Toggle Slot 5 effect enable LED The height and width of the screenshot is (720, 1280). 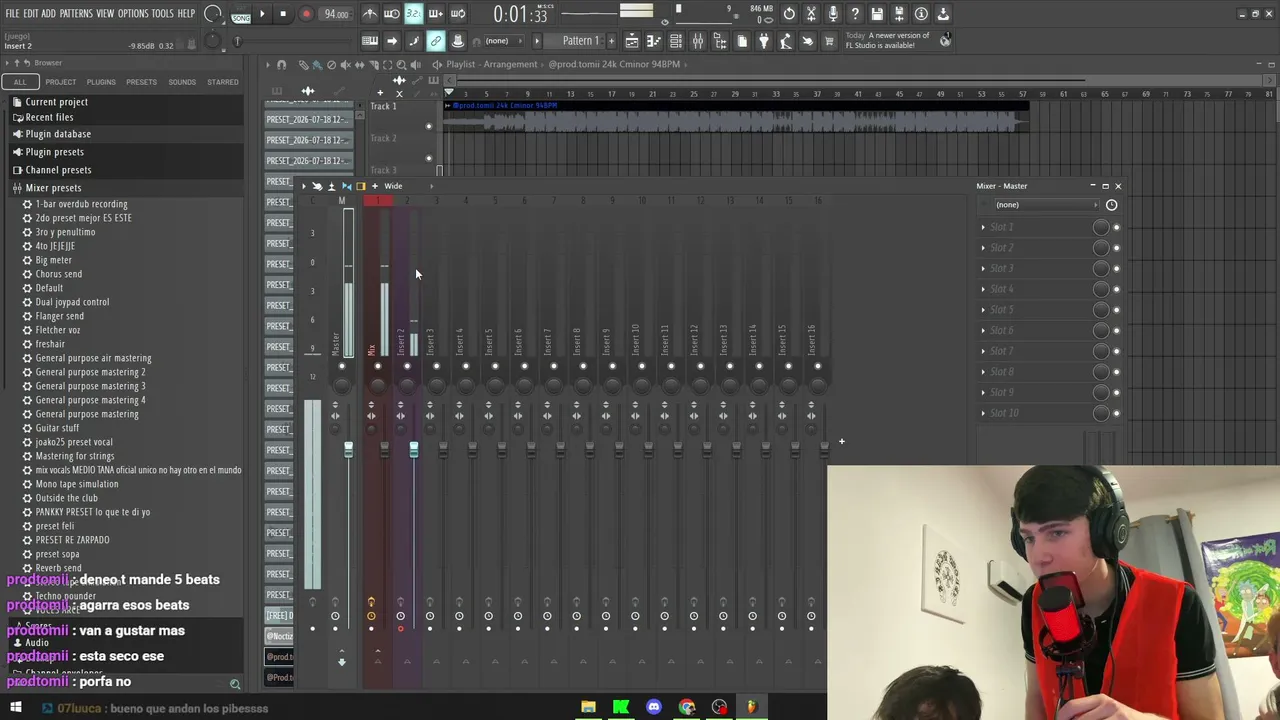coord(1116,310)
